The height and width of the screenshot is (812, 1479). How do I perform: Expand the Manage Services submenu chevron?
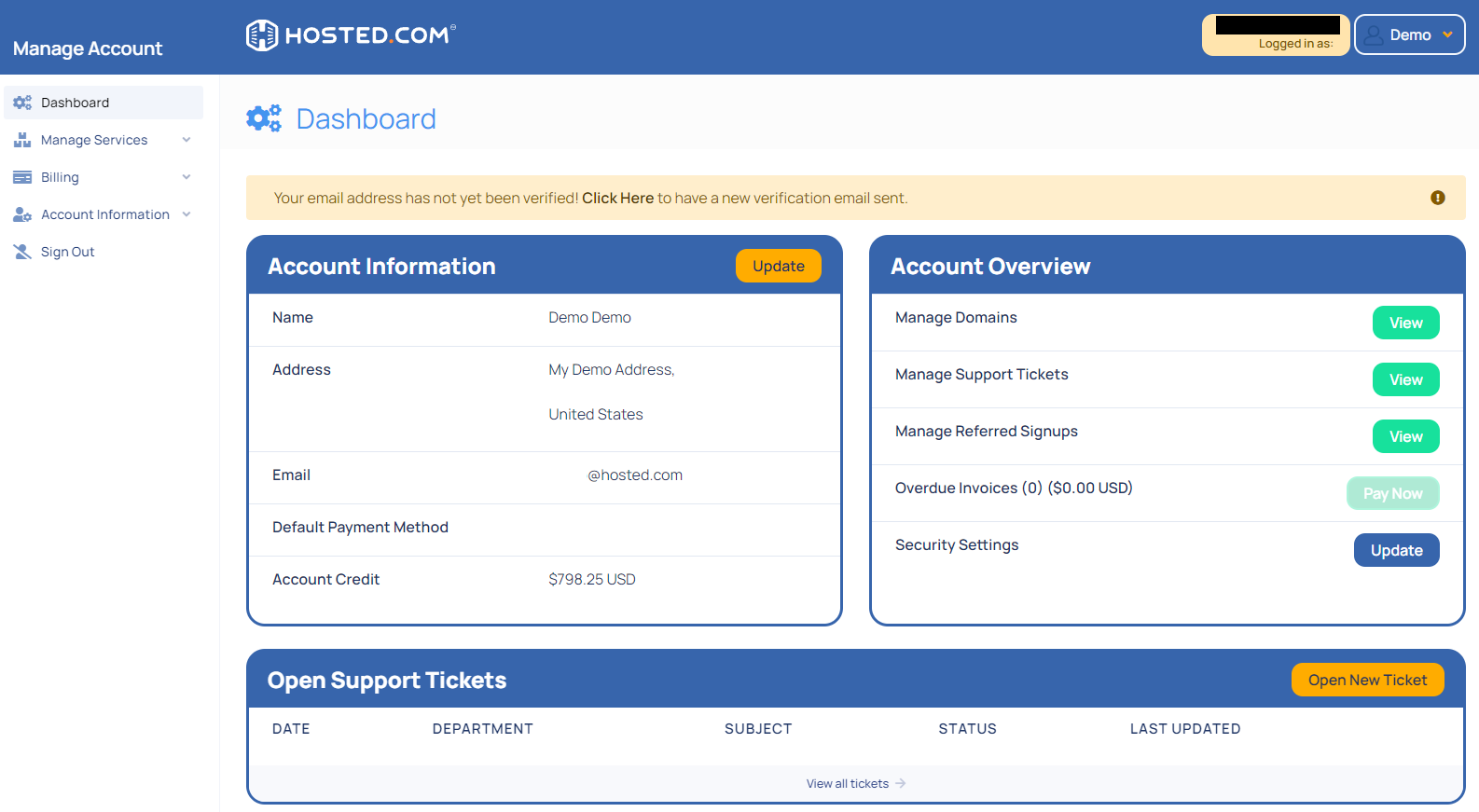[x=187, y=140]
